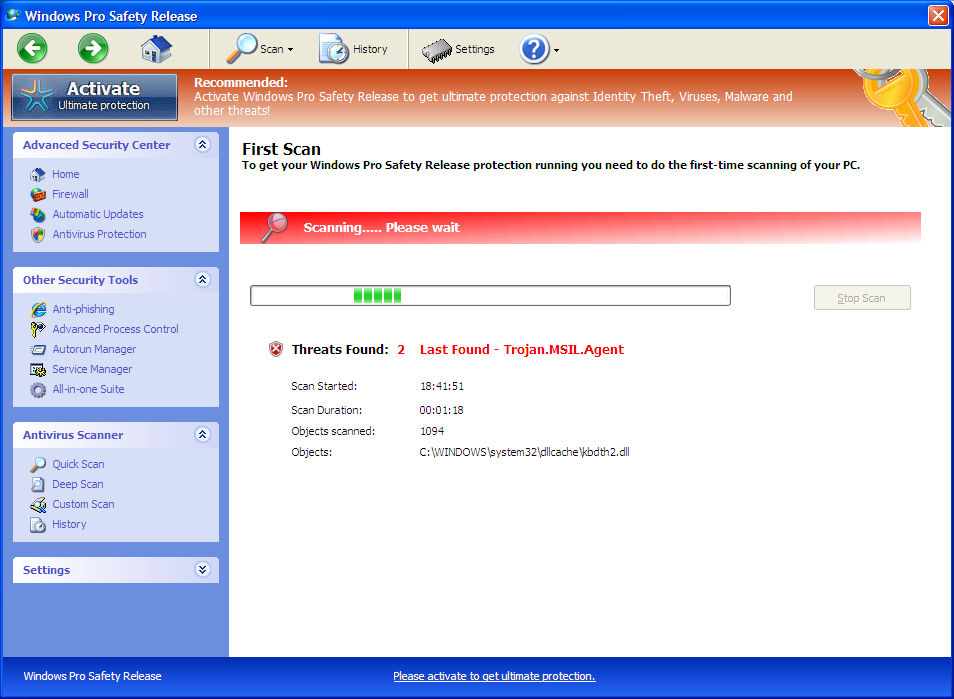954x699 pixels.
Task: Collapse the Other Security Tools panel
Action: pos(203,280)
